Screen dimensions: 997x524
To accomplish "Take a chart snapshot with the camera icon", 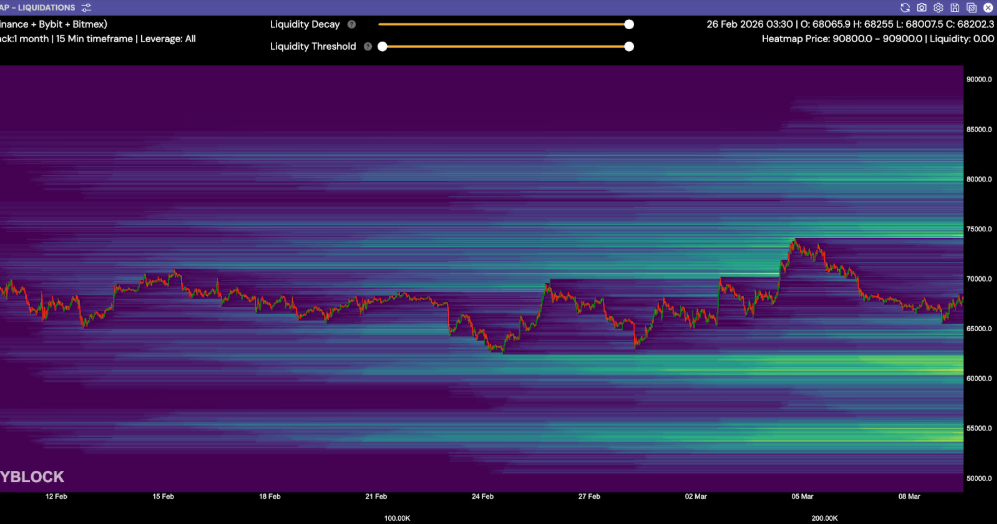I will point(921,8).
